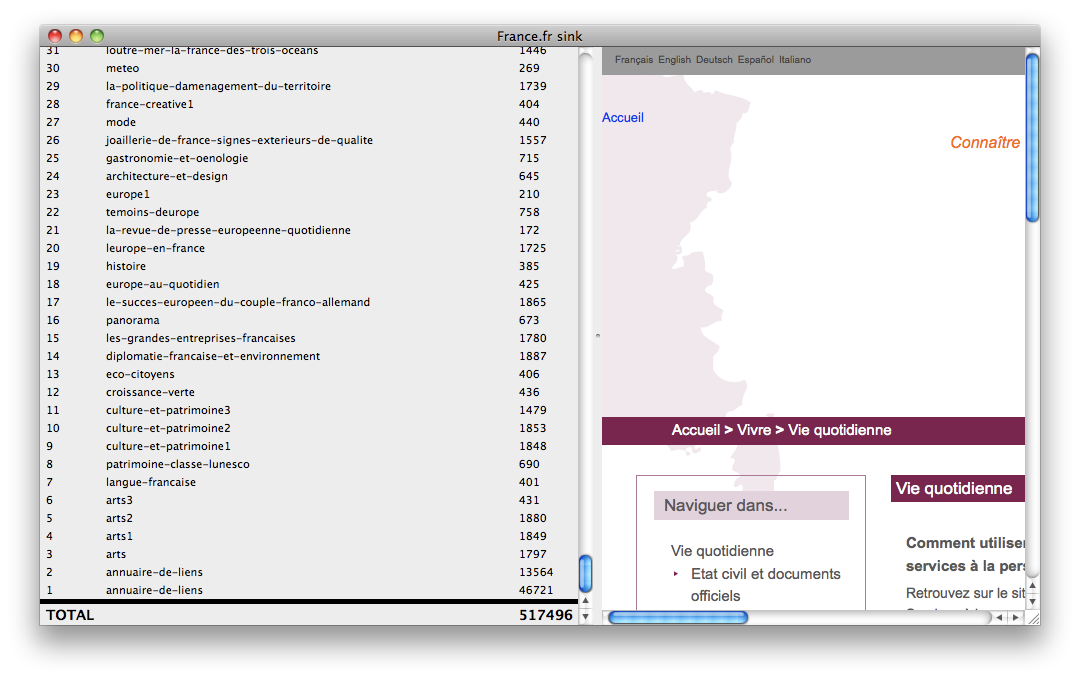Click the list pane's scroll-down arrow
Screen dimensions: 1080x680
tap(586, 615)
